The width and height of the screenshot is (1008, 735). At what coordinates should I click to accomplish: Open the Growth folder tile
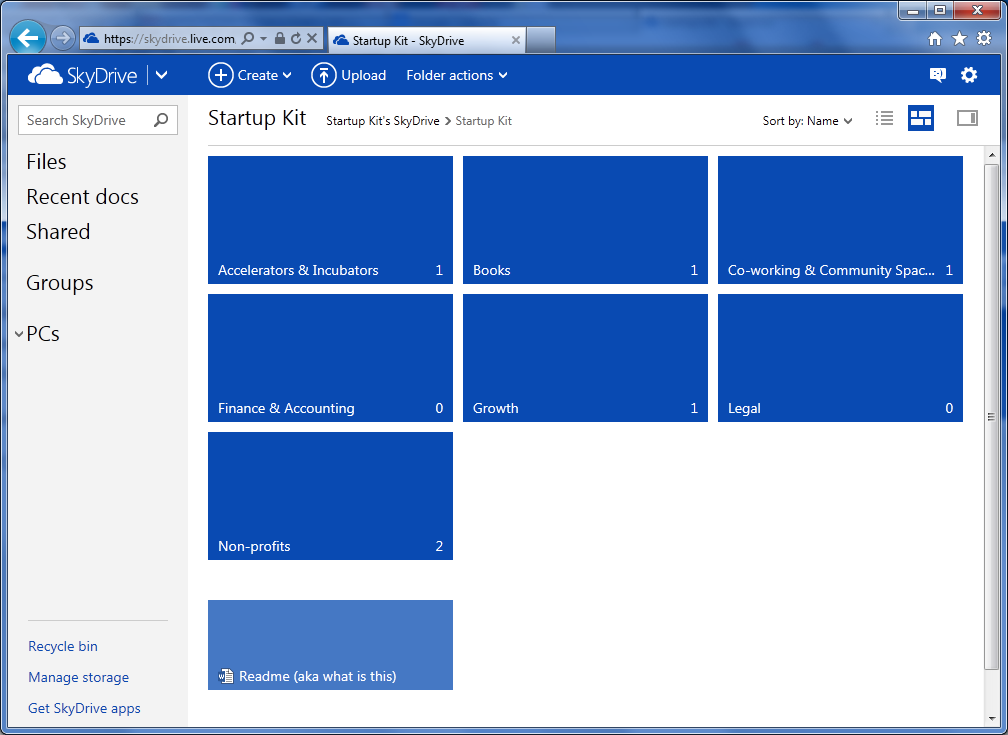(585, 358)
